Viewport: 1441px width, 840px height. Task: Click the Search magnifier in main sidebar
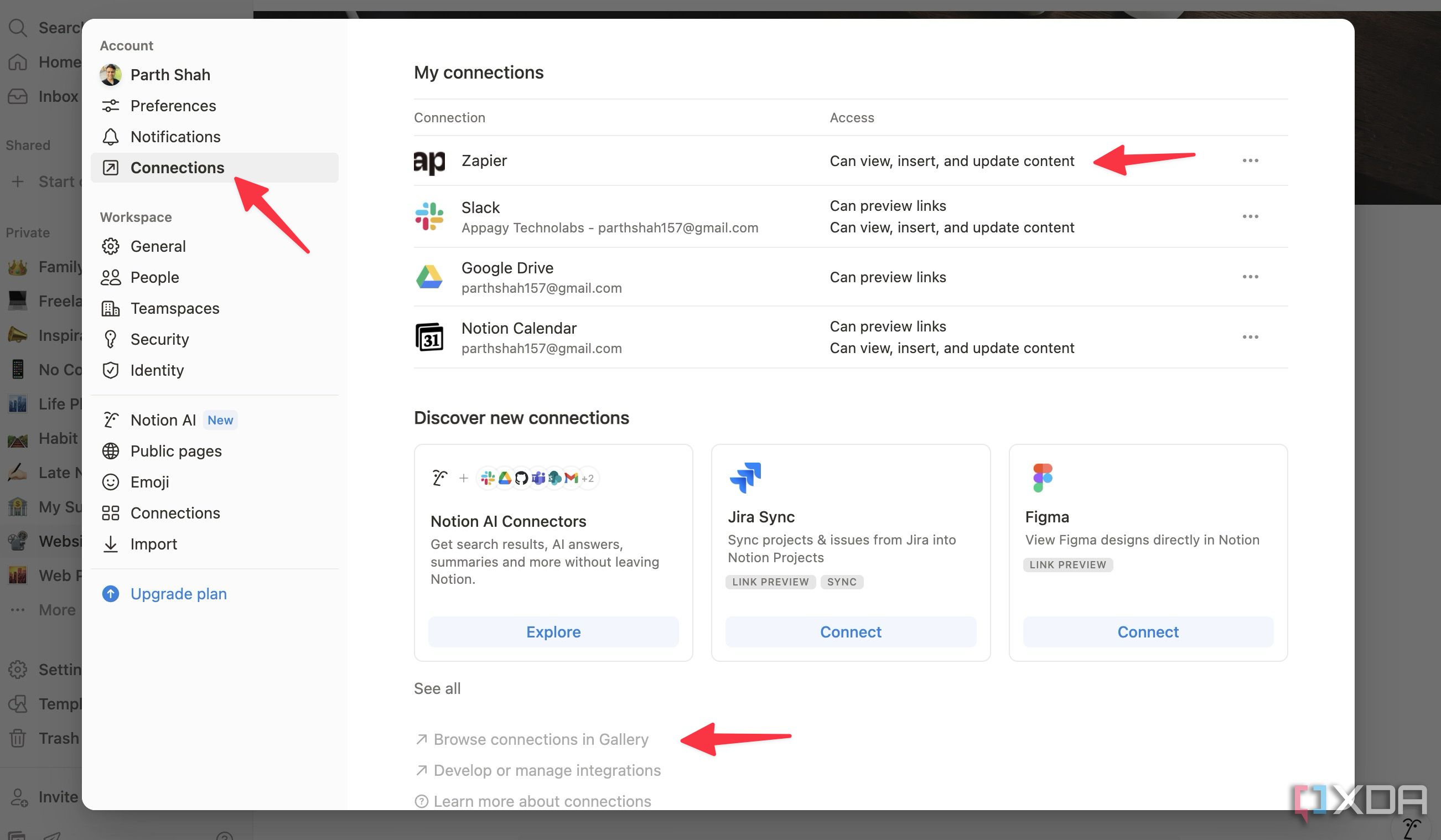(x=18, y=28)
